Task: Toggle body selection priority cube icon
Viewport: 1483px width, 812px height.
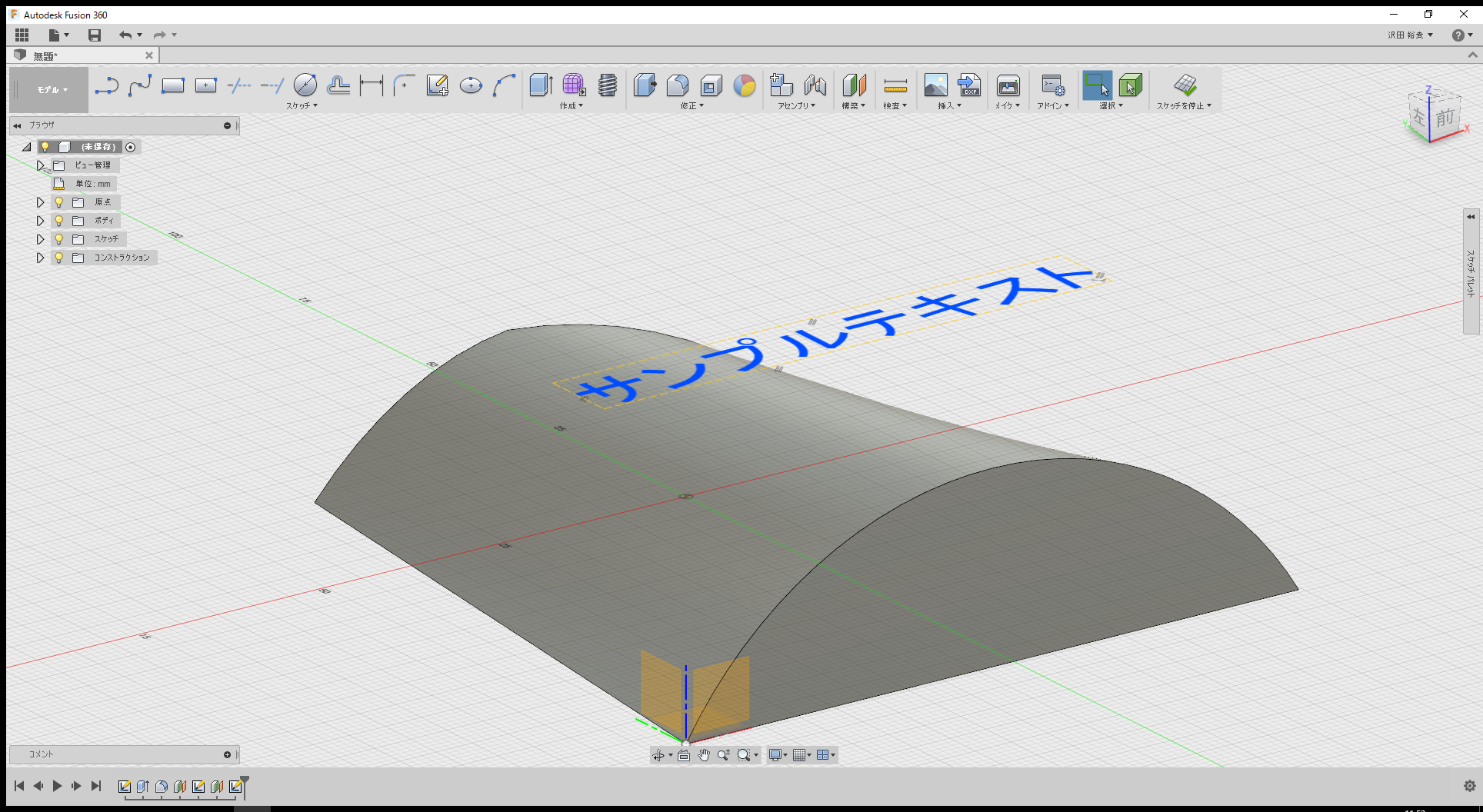Action: [x=1130, y=85]
